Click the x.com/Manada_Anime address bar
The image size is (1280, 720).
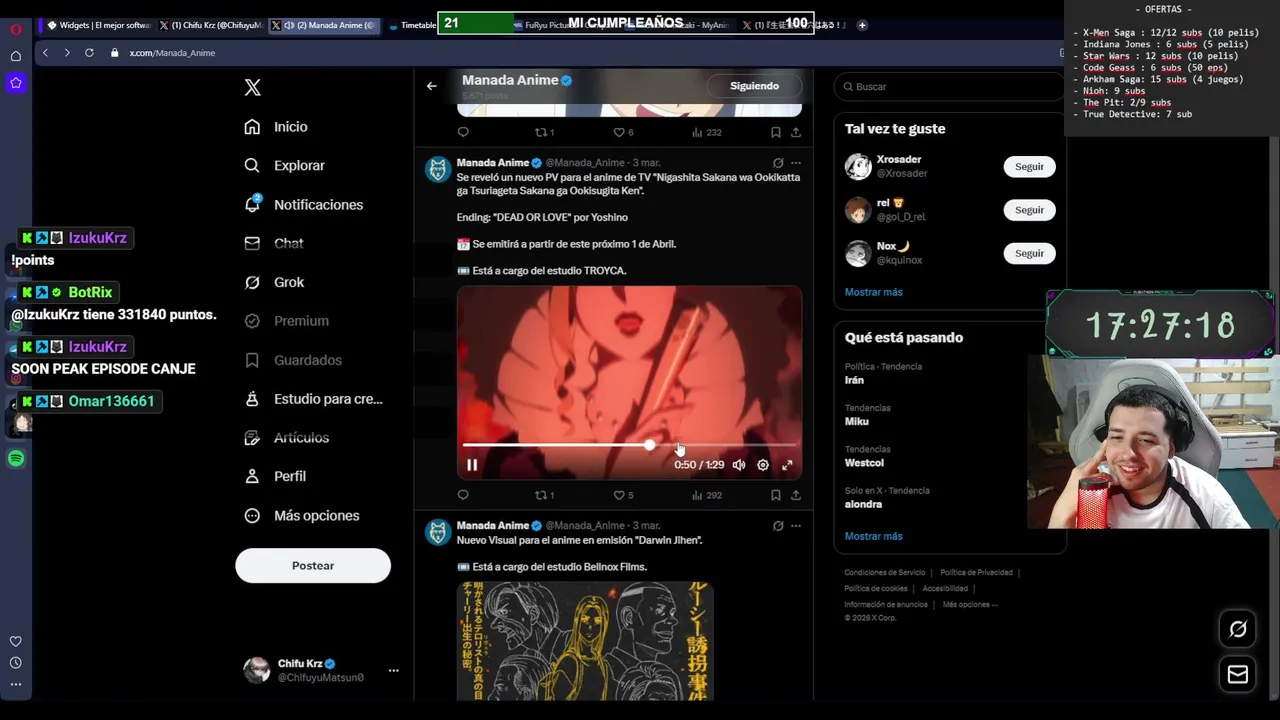coord(172,53)
